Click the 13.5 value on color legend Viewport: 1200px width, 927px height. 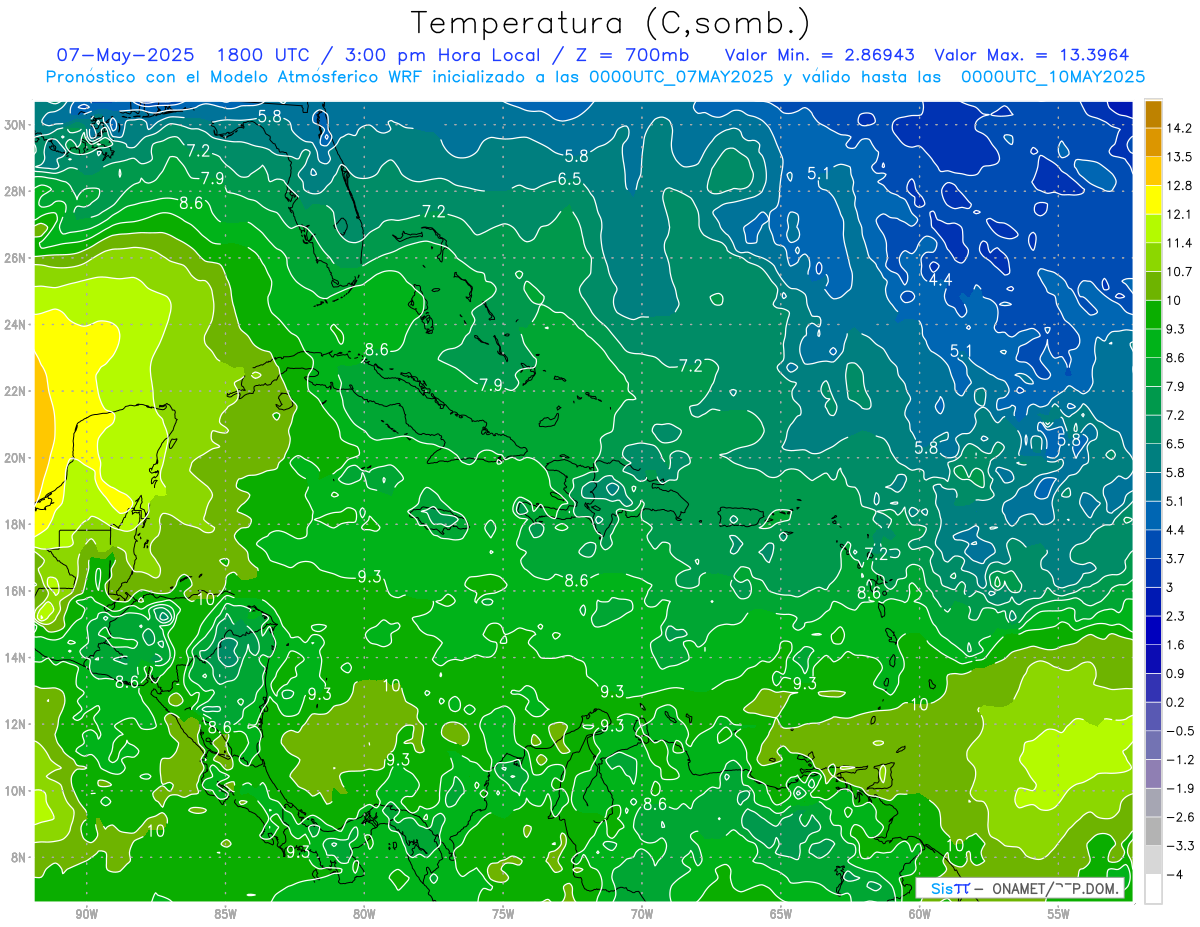pyautogui.click(x=1179, y=157)
